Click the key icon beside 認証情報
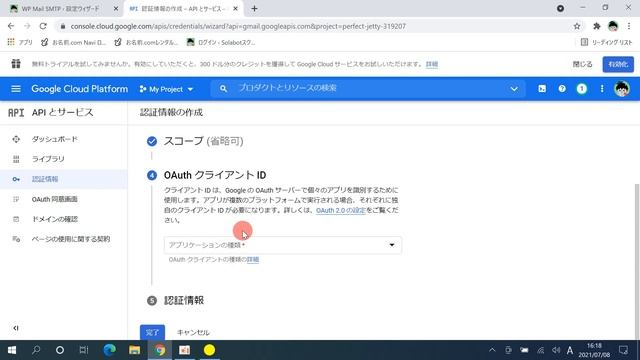 [x=16, y=179]
